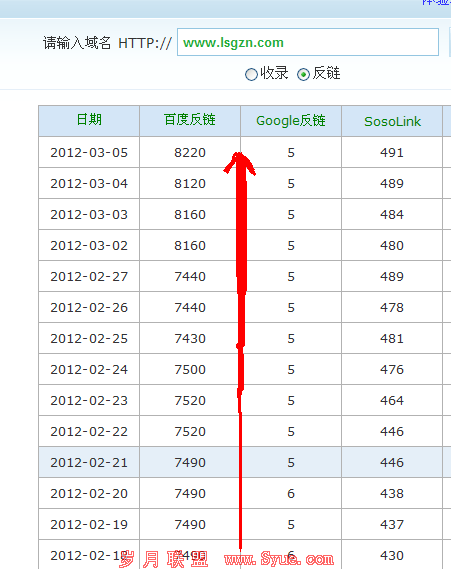Image resolution: width=451 pixels, height=569 pixels.
Task: Click the SosoLink value 491
Action: click(392, 152)
